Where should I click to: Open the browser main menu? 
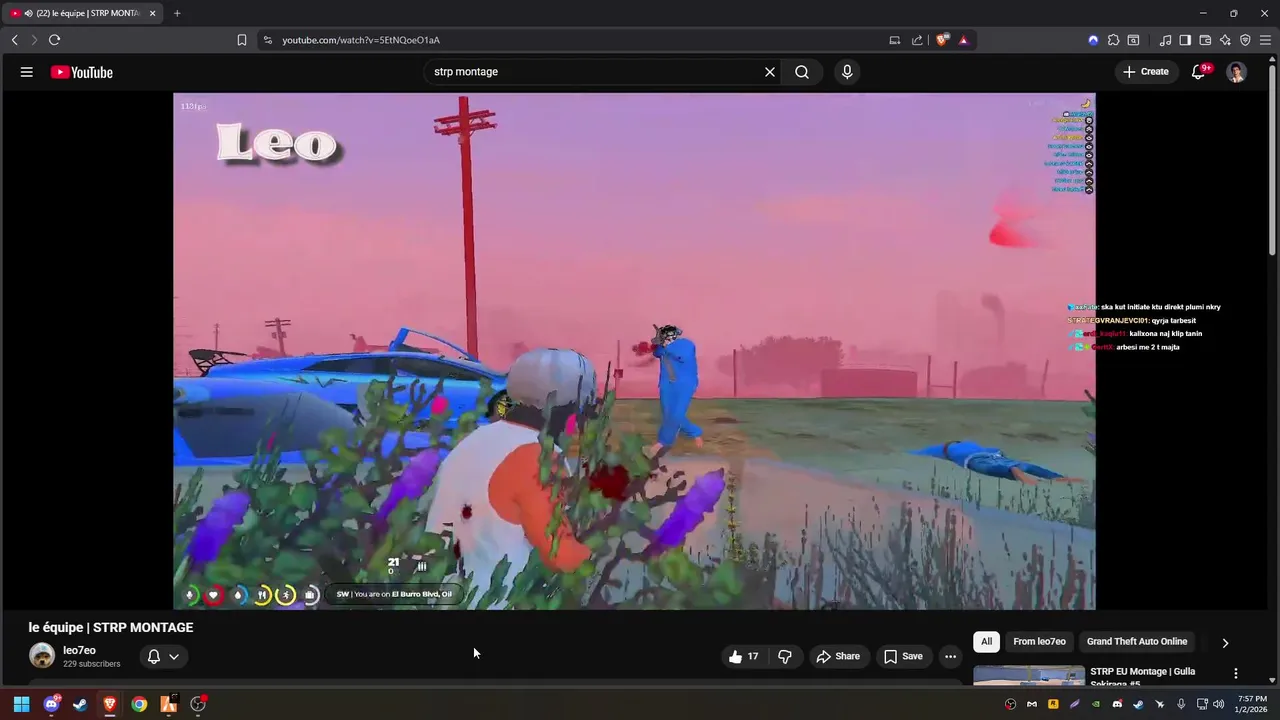pos(1266,40)
